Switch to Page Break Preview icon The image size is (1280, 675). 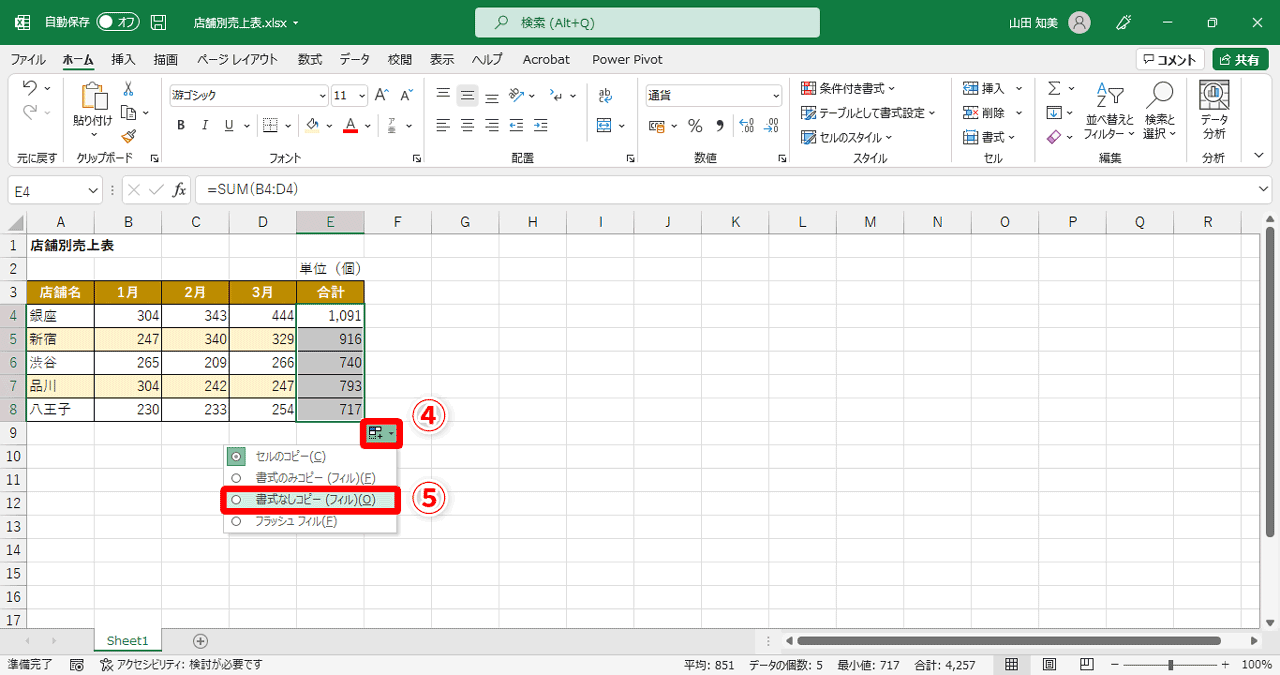coord(1088,664)
